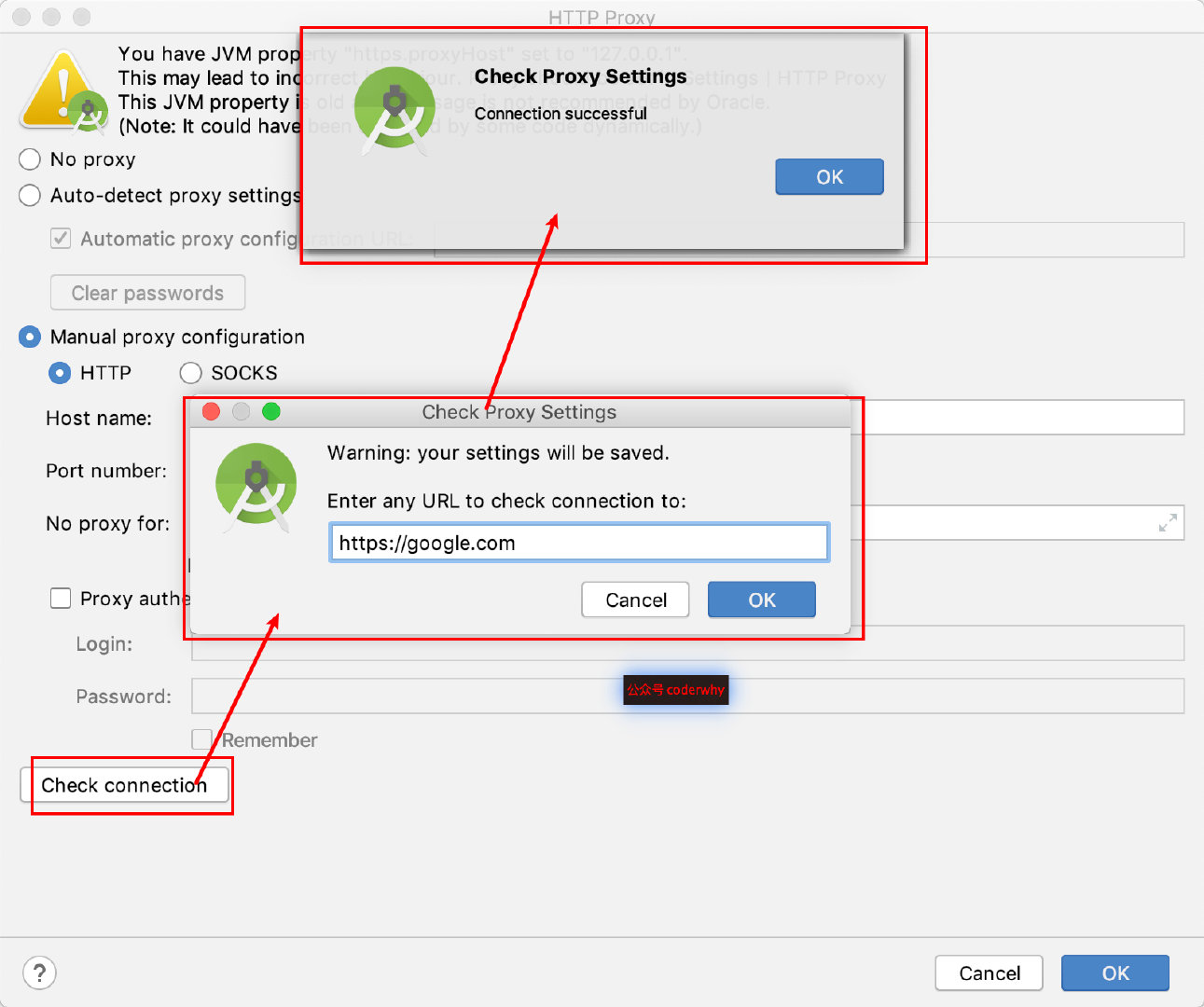
Task: Click the Android Studio icon beside the URL prompt
Action: point(256,487)
